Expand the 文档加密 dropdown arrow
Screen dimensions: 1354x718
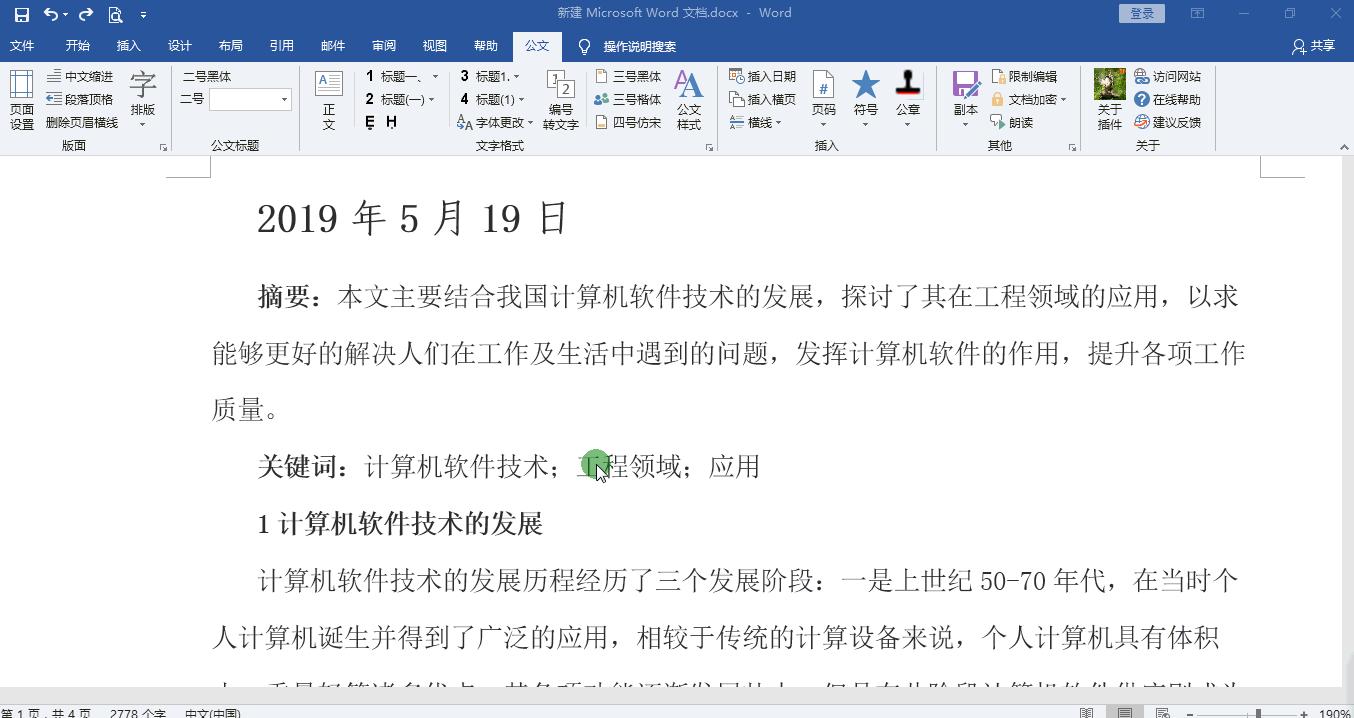point(1063,99)
